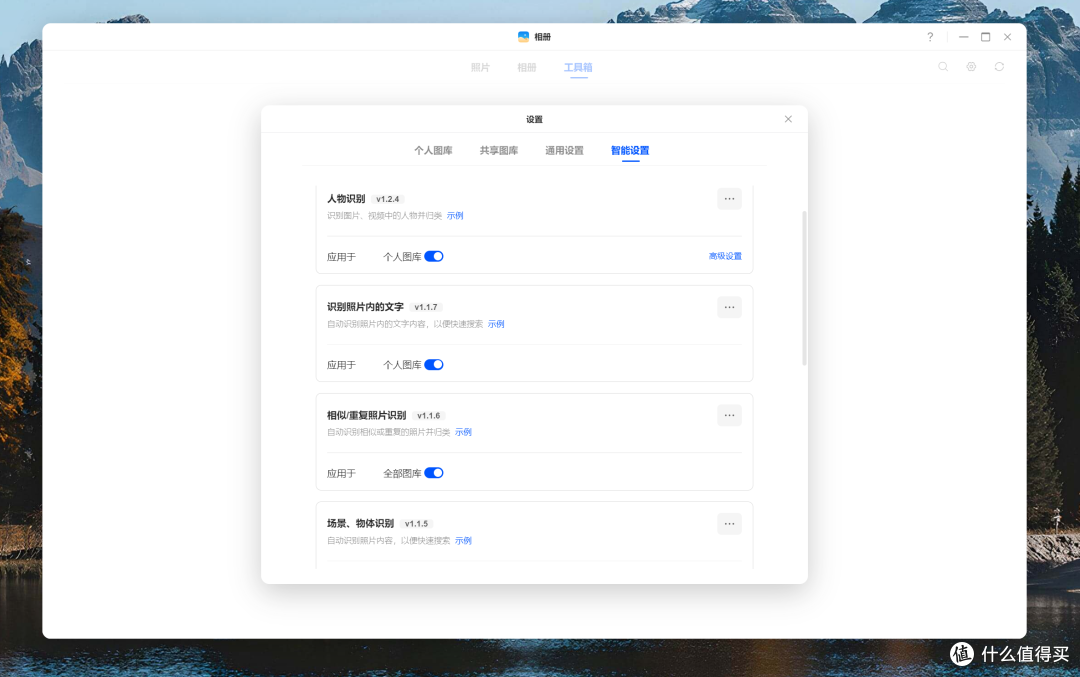Click the v1.1.7 version badge
Image resolution: width=1080 pixels, height=677 pixels.
(426, 307)
